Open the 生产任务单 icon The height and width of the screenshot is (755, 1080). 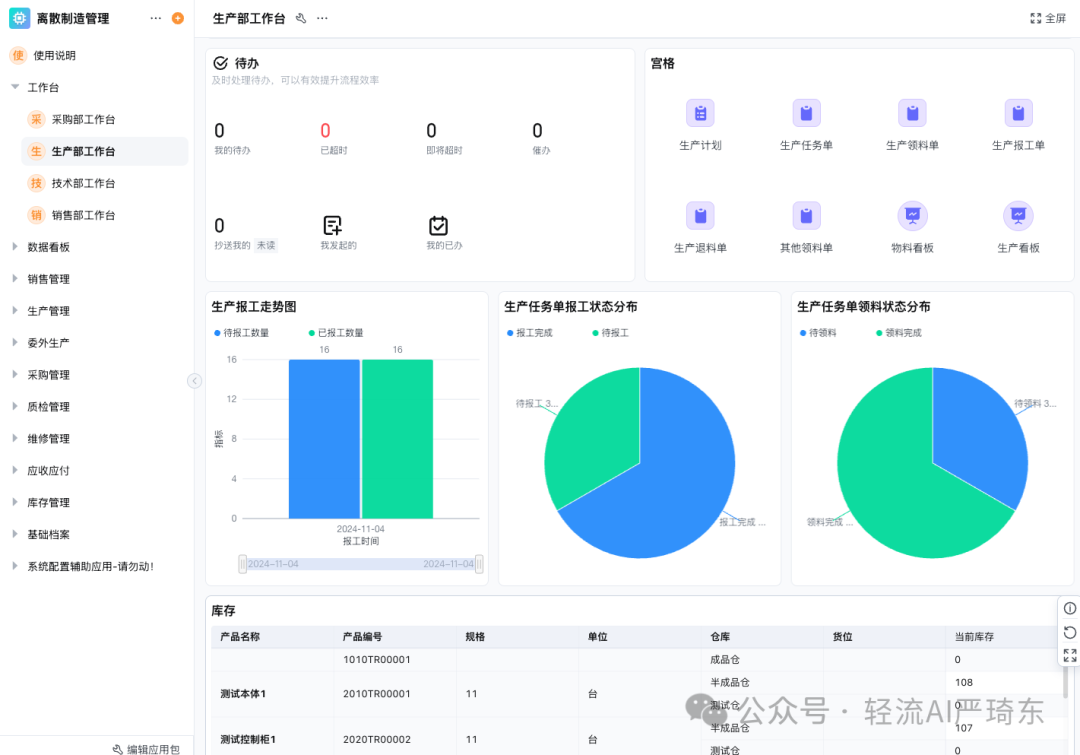[x=806, y=113]
